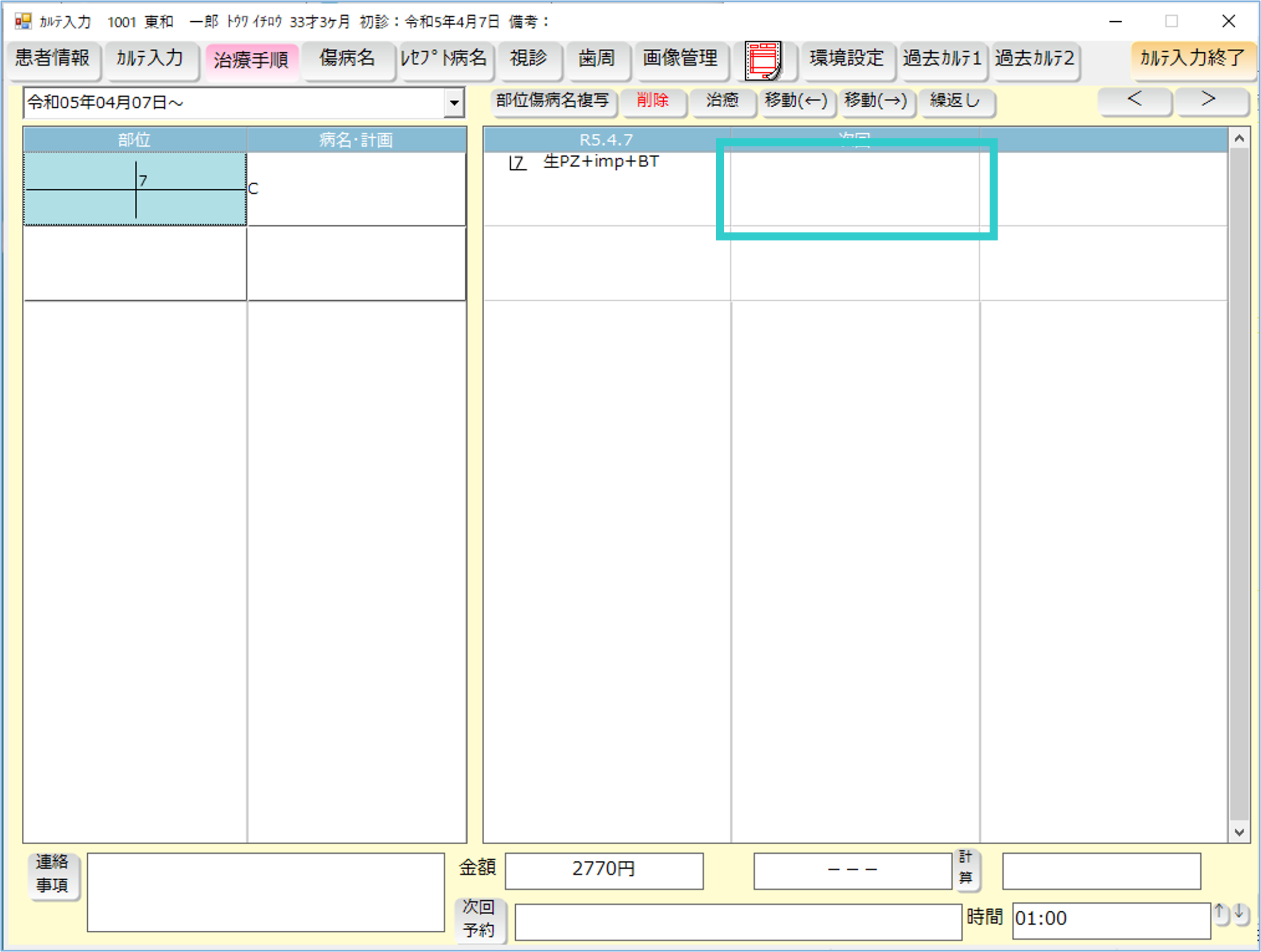Switch to the 患者情報 tab

click(53, 59)
